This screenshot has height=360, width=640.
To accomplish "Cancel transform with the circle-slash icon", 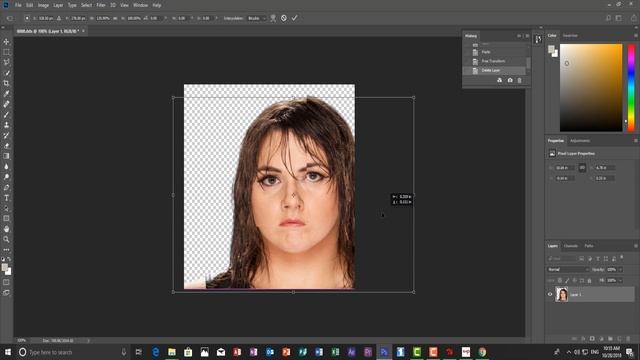I will 284,18.
